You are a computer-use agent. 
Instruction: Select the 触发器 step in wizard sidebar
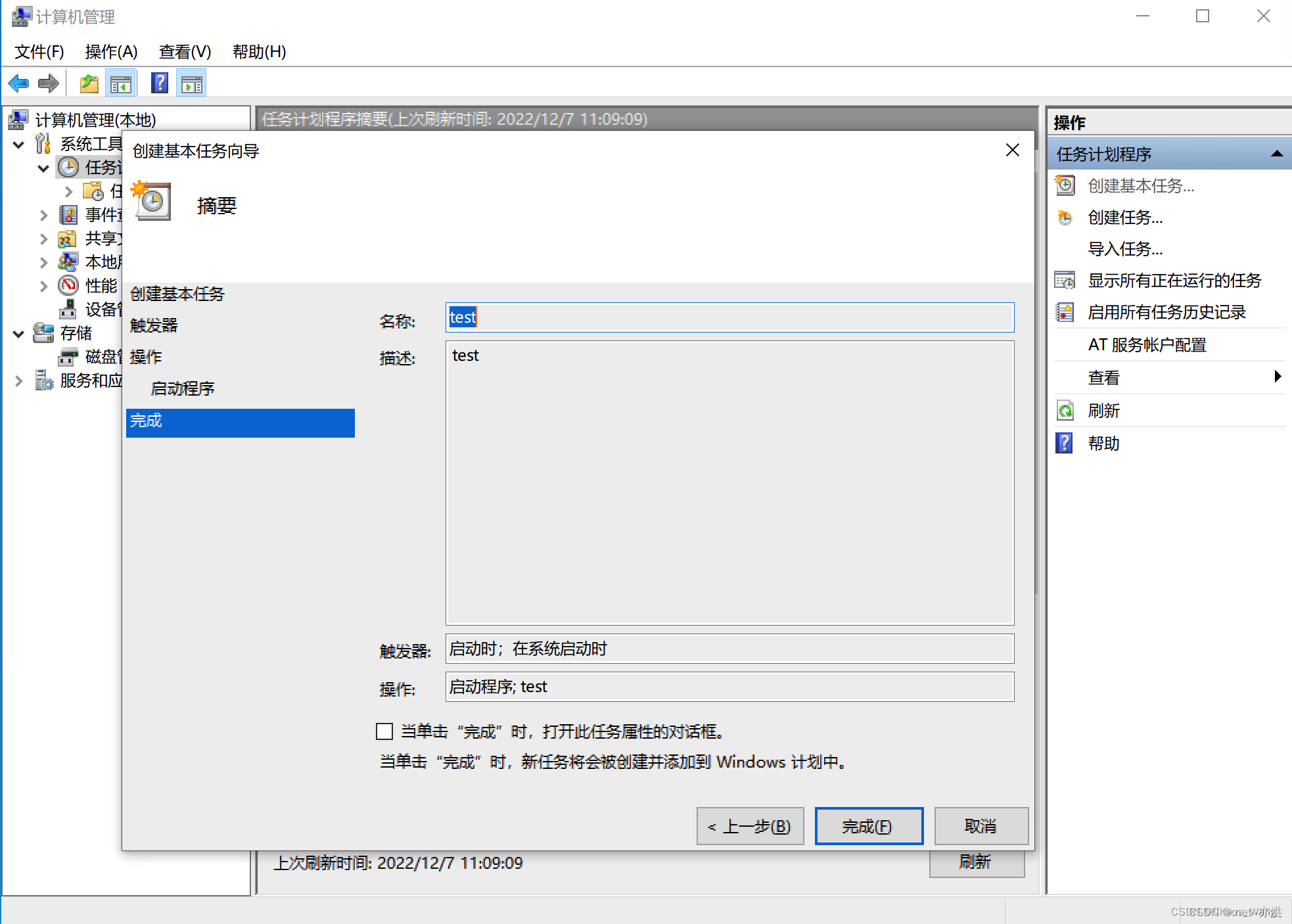pos(154,325)
